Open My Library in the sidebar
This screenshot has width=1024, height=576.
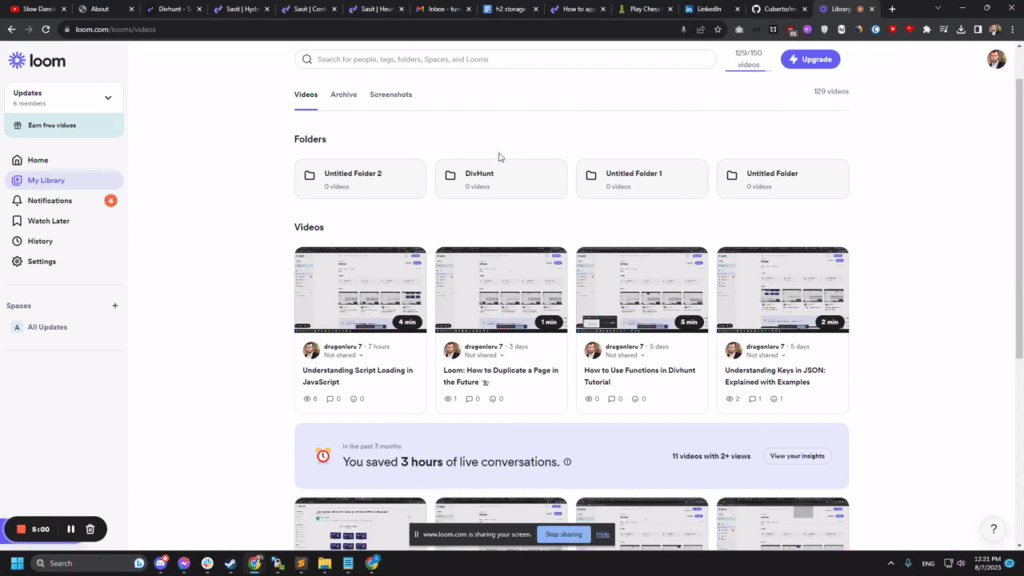(63, 180)
